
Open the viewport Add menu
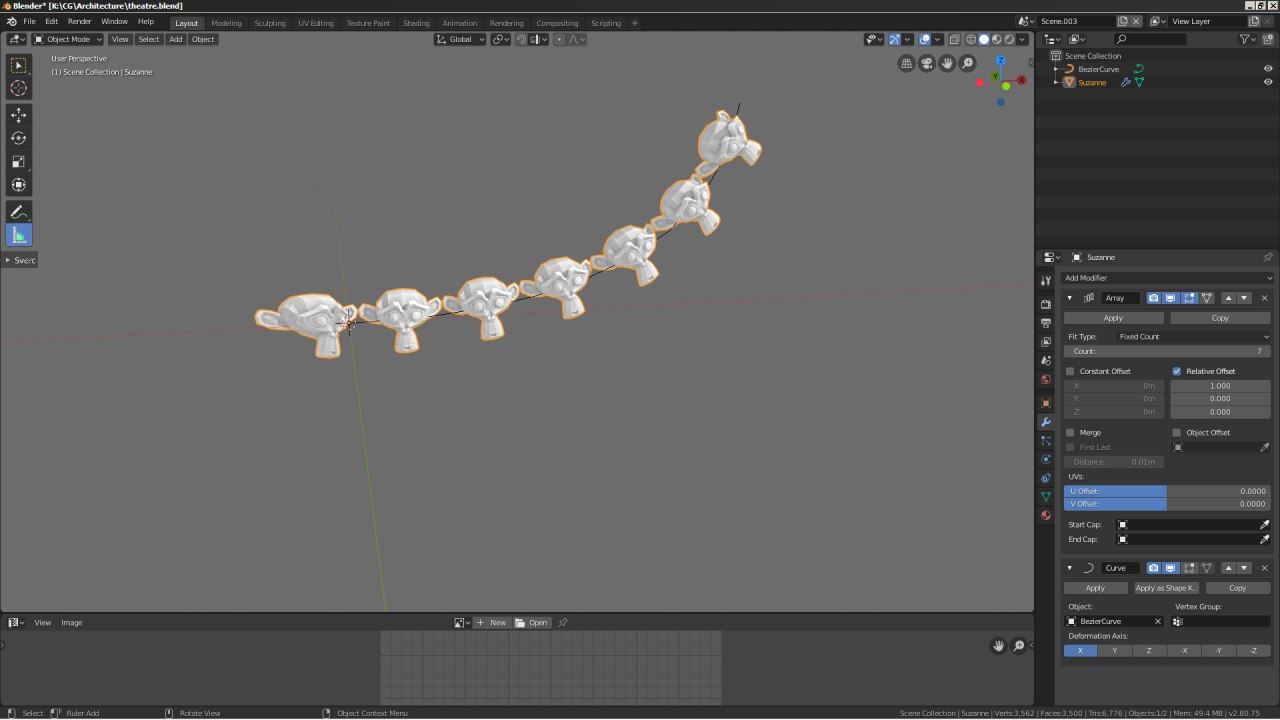(x=175, y=39)
